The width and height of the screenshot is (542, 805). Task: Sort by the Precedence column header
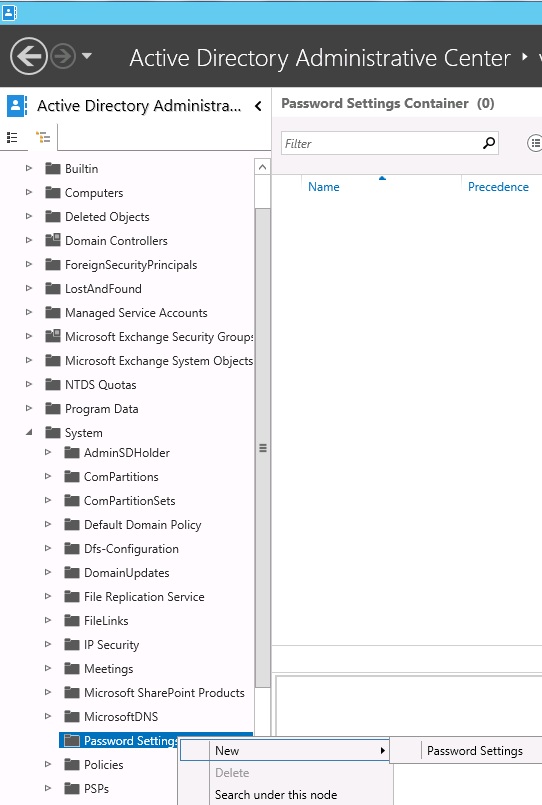[x=498, y=187]
